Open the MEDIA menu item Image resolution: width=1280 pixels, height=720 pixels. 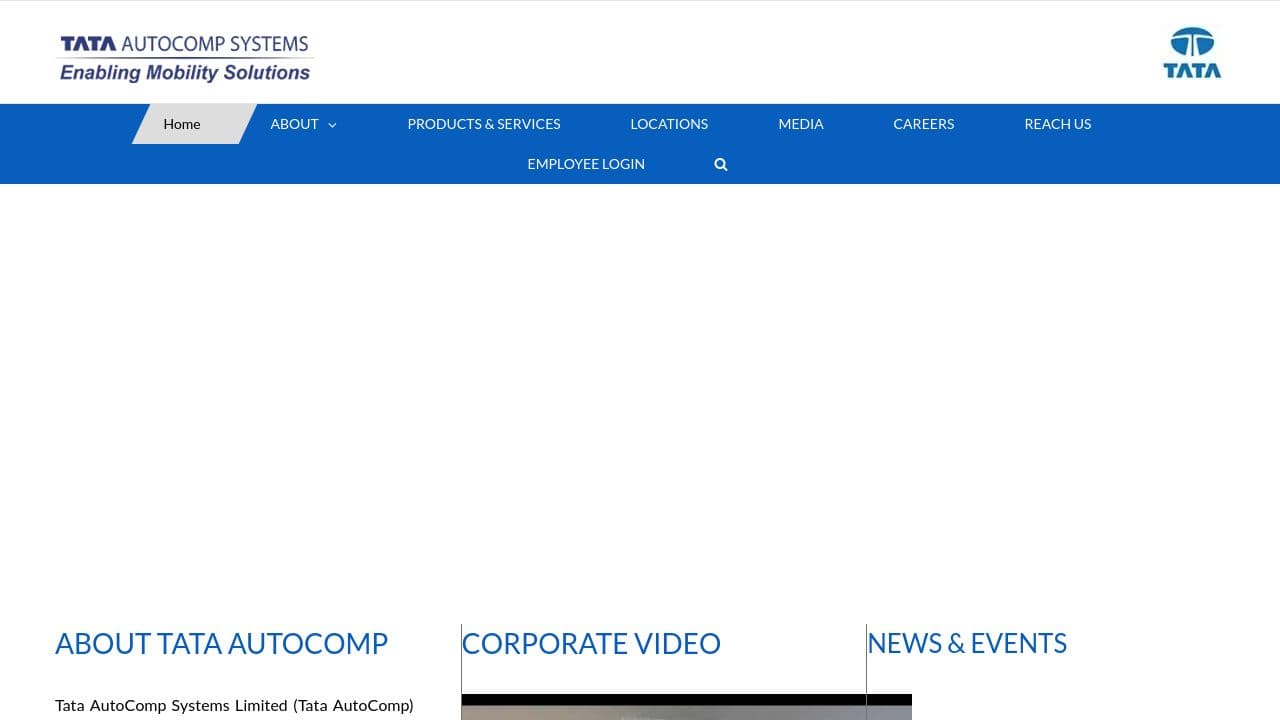point(801,124)
